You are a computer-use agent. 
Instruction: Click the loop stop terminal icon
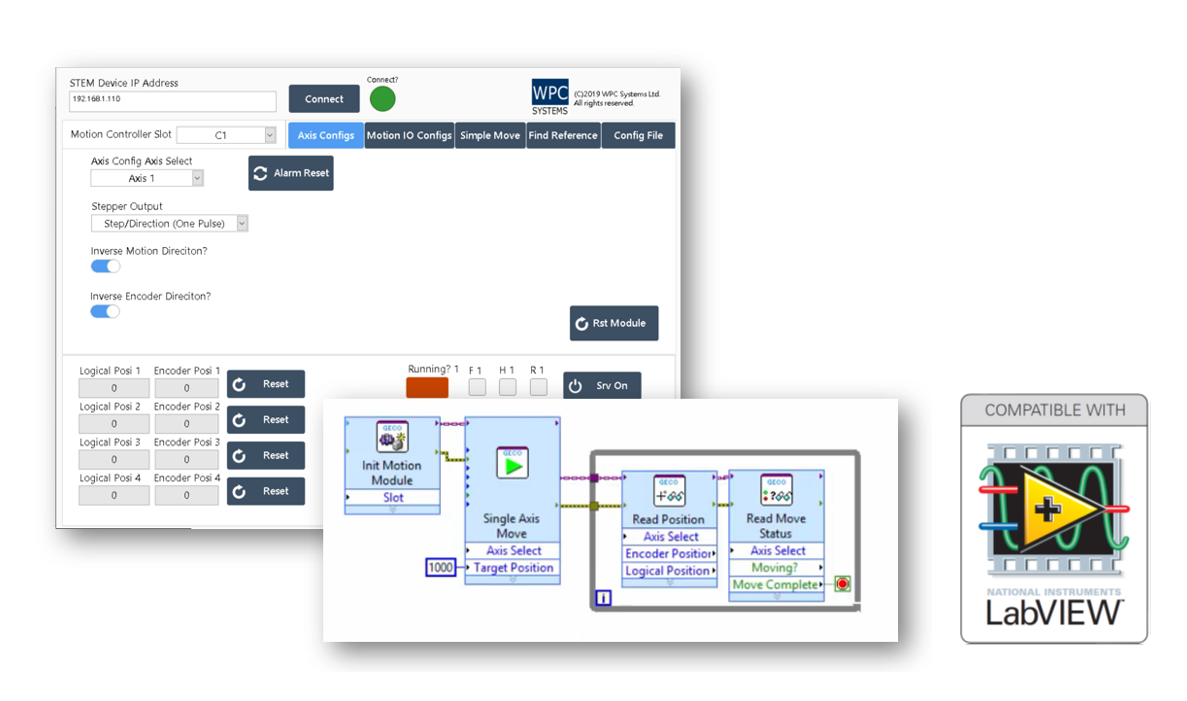[842, 584]
